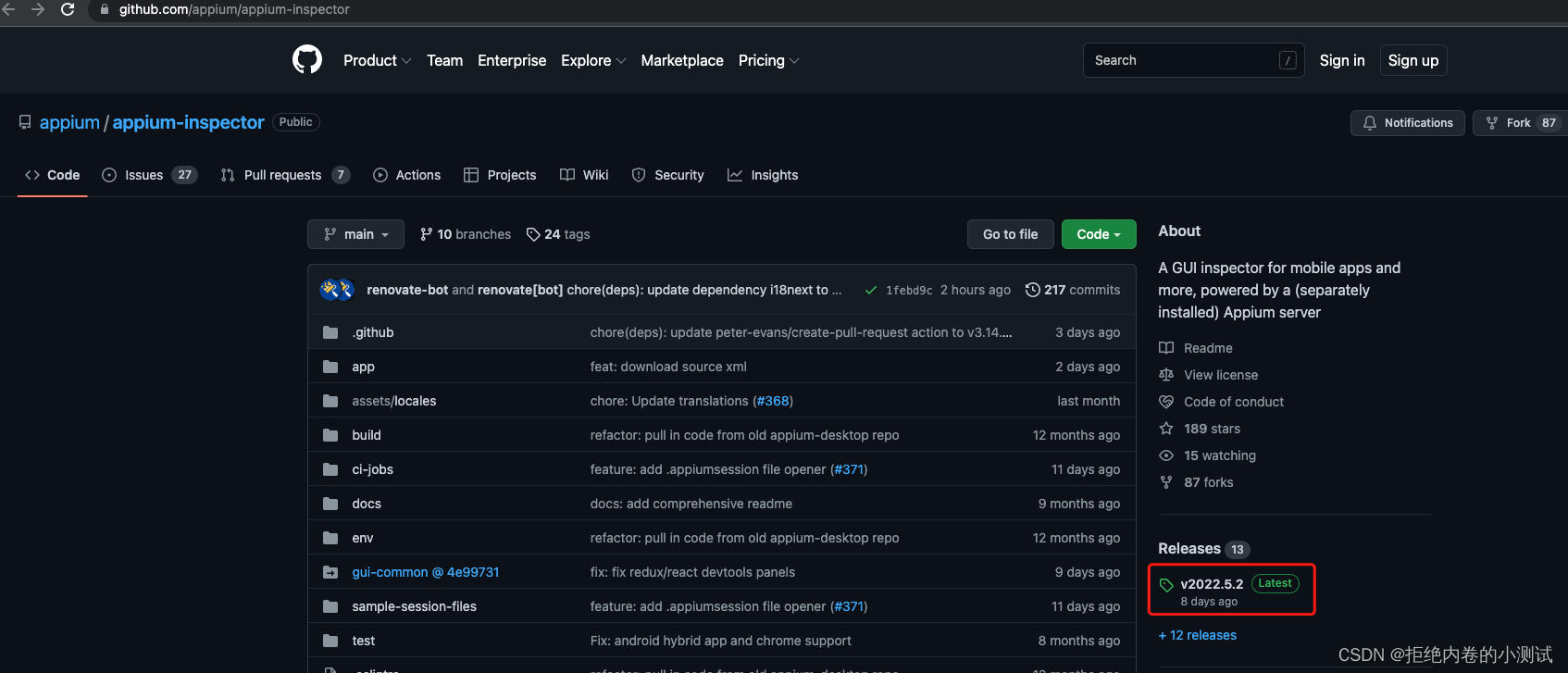
Task: Click the GitHub Octocat logo
Action: (307, 60)
